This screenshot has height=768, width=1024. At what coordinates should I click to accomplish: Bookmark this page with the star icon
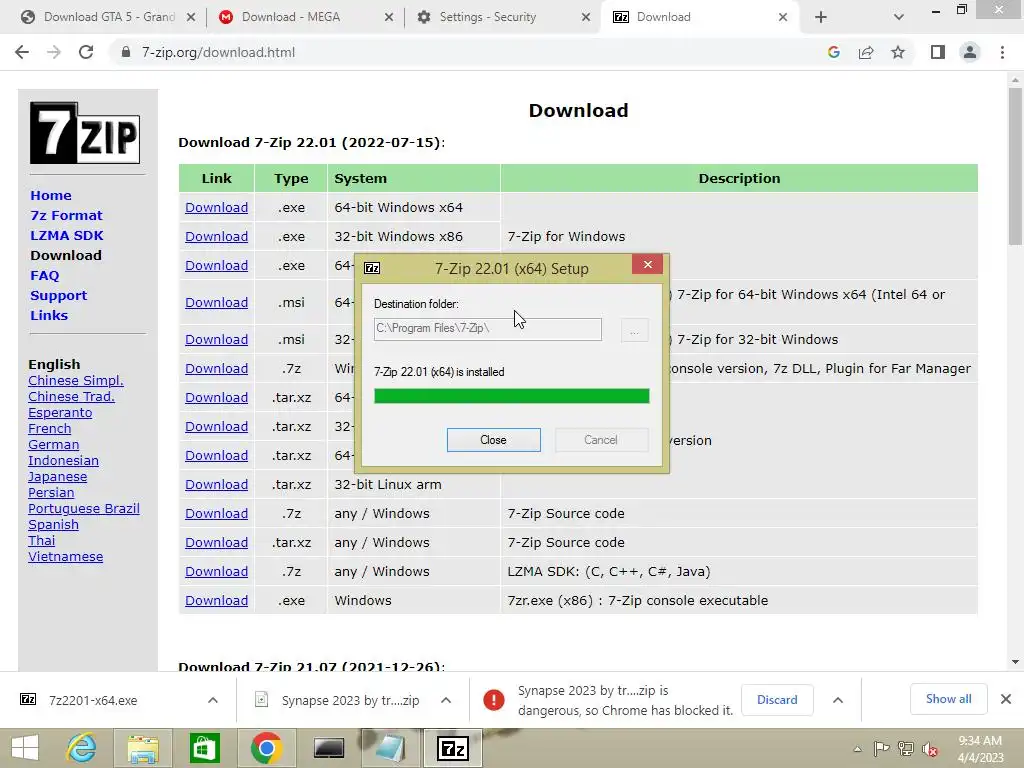898,52
